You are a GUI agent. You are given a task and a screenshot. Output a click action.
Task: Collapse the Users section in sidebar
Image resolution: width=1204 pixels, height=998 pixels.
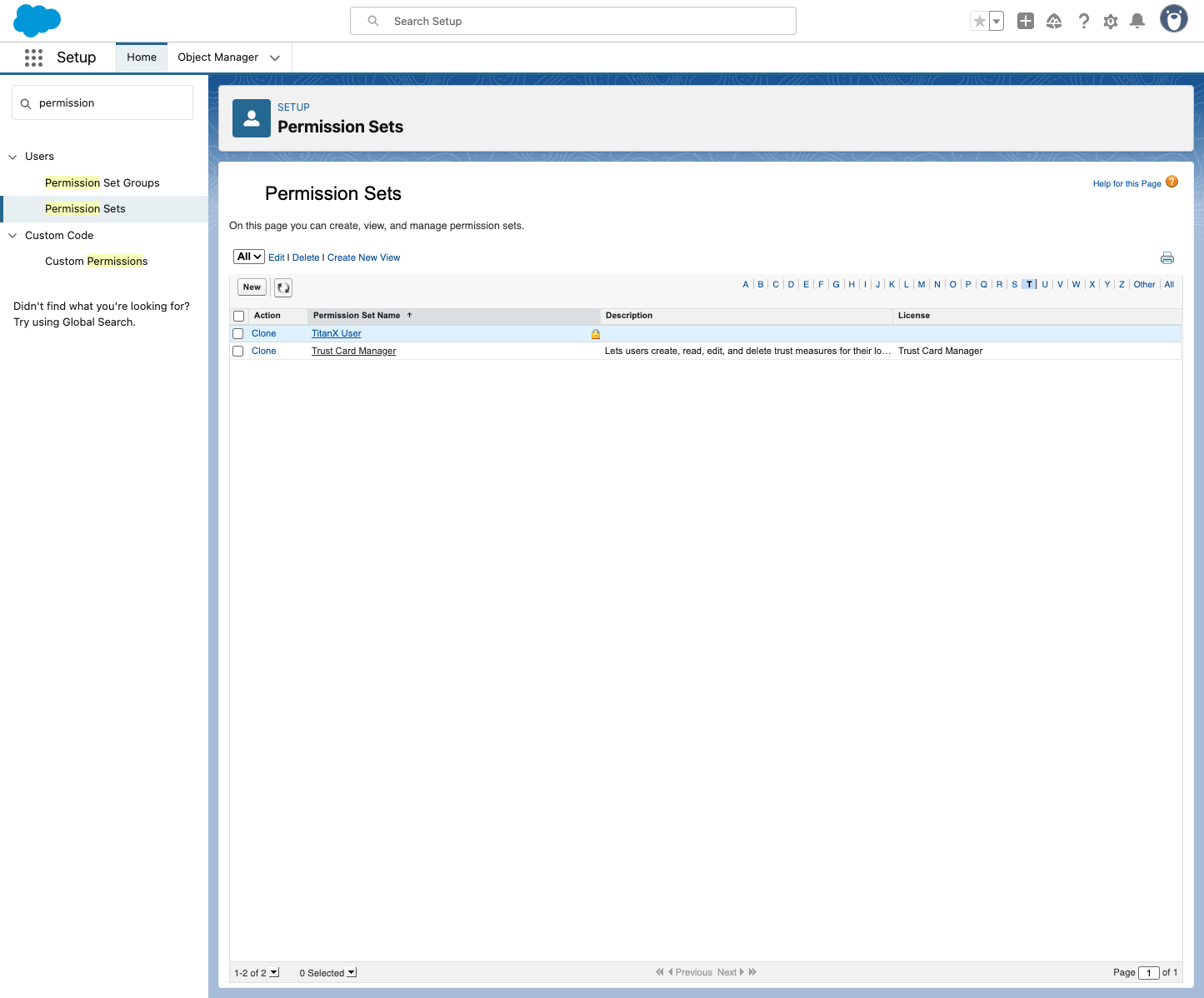point(12,157)
